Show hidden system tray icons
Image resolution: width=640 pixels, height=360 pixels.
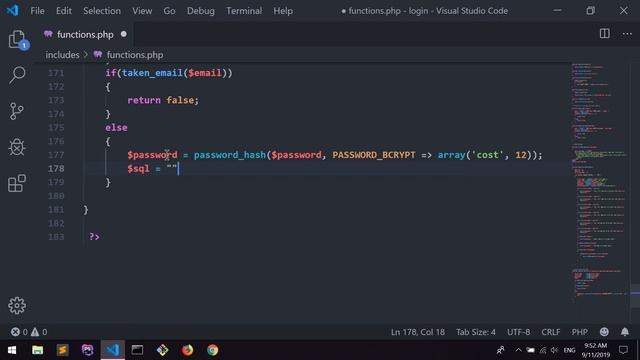click(x=518, y=350)
